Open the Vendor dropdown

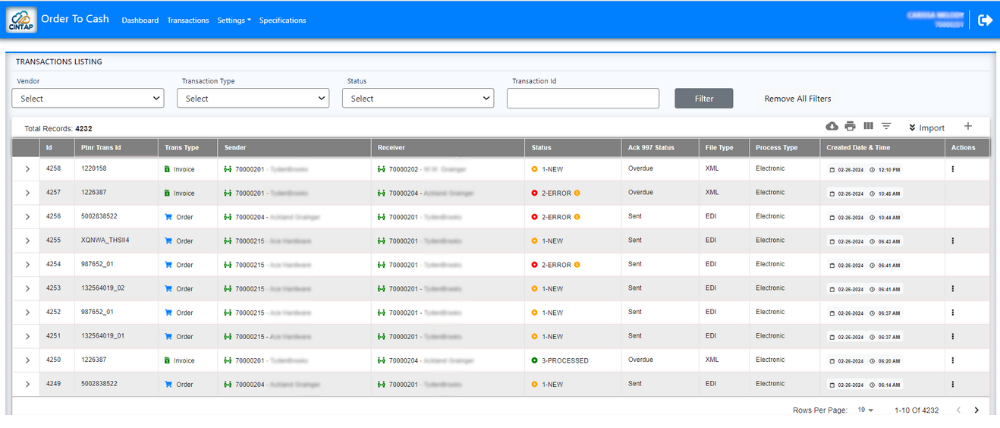[x=88, y=98]
